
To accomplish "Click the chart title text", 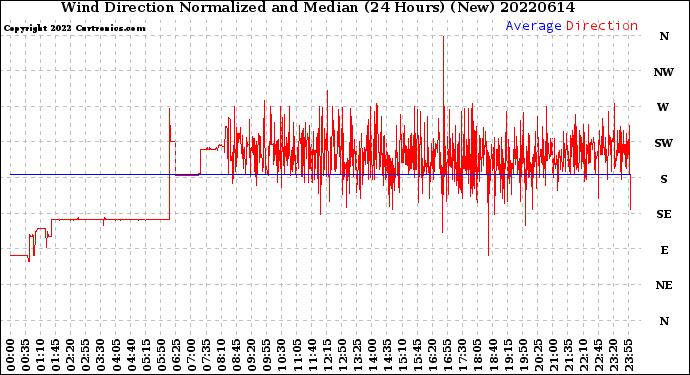I will (x=318, y=7).
